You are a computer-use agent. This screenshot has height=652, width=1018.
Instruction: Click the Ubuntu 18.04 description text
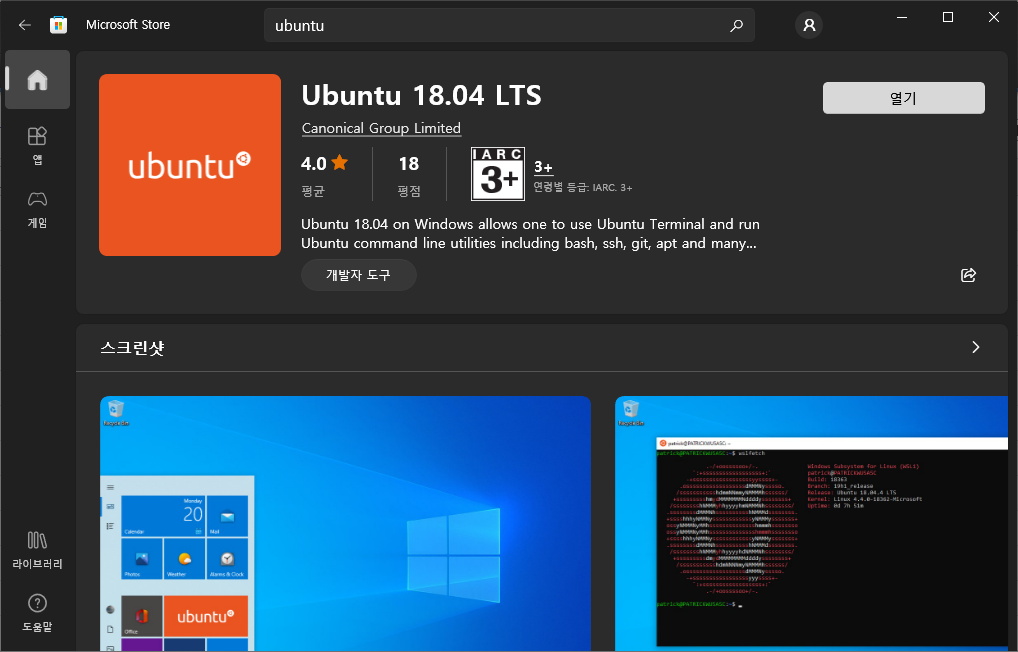click(530, 234)
